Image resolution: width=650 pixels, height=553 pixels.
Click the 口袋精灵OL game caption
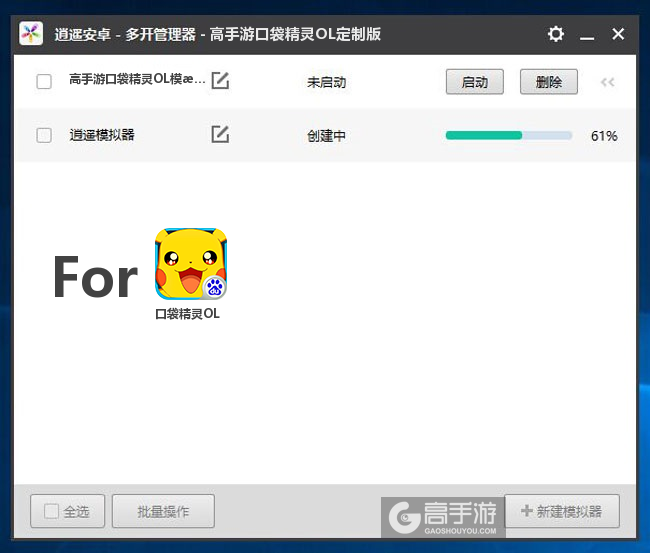click(187, 314)
